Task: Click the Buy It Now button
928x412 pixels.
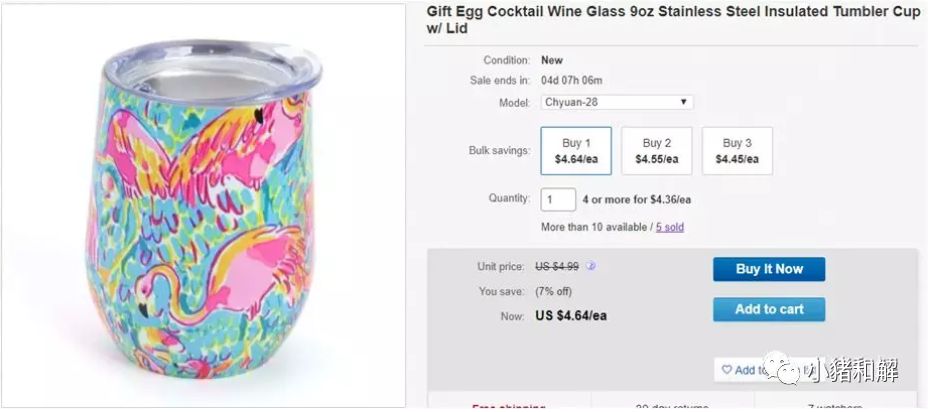Action: point(769,269)
